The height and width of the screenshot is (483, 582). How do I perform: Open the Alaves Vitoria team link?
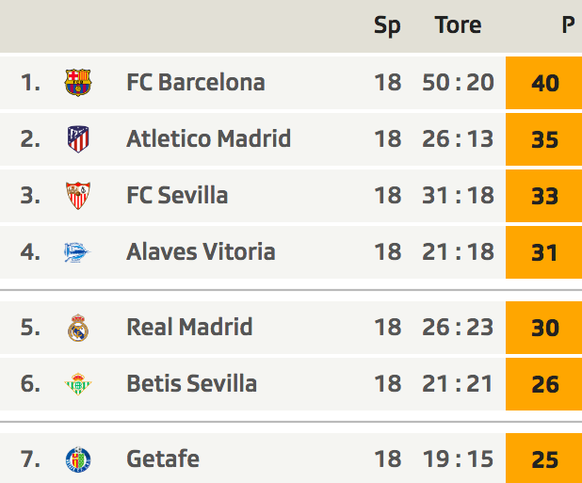point(201,252)
